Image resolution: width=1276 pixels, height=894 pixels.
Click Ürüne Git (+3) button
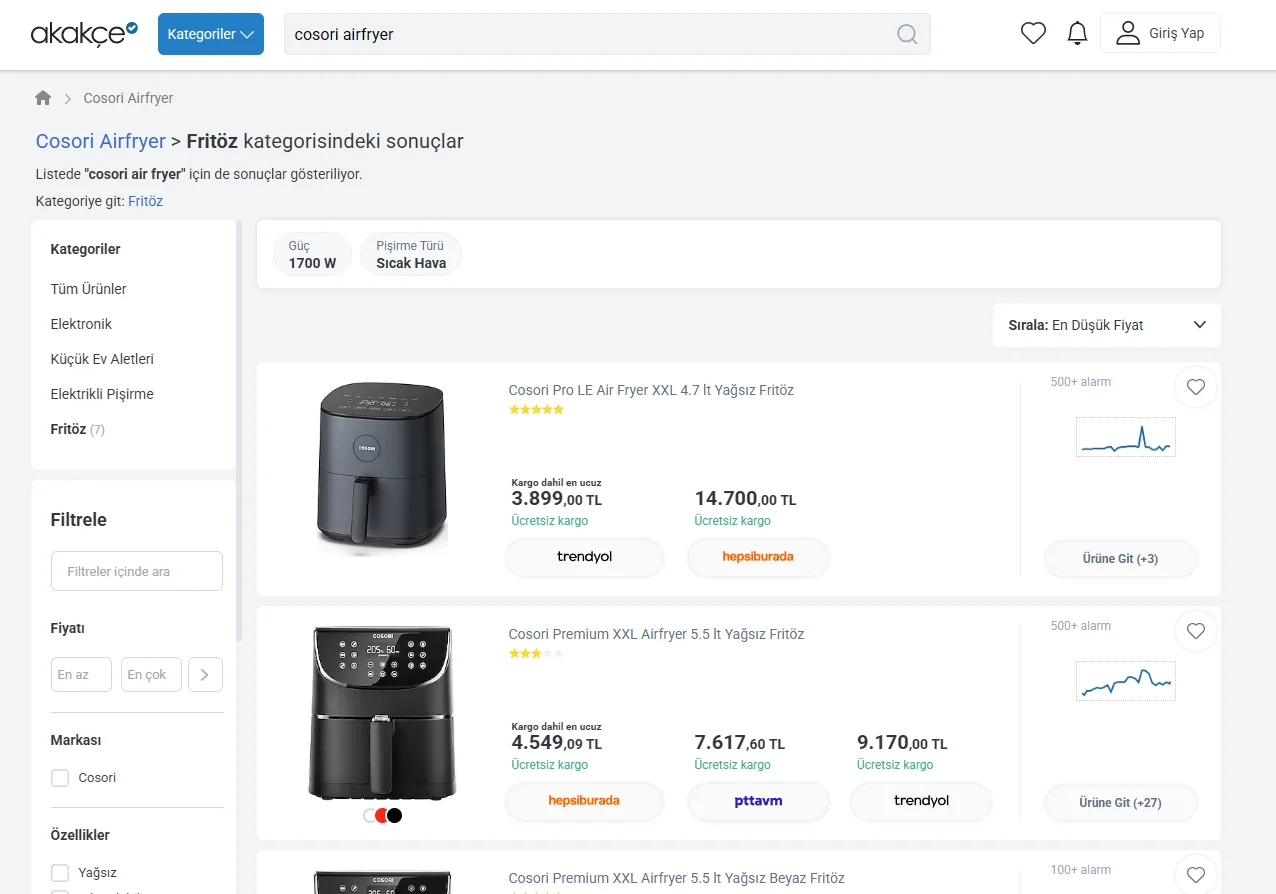pyautogui.click(x=1120, y=559)
